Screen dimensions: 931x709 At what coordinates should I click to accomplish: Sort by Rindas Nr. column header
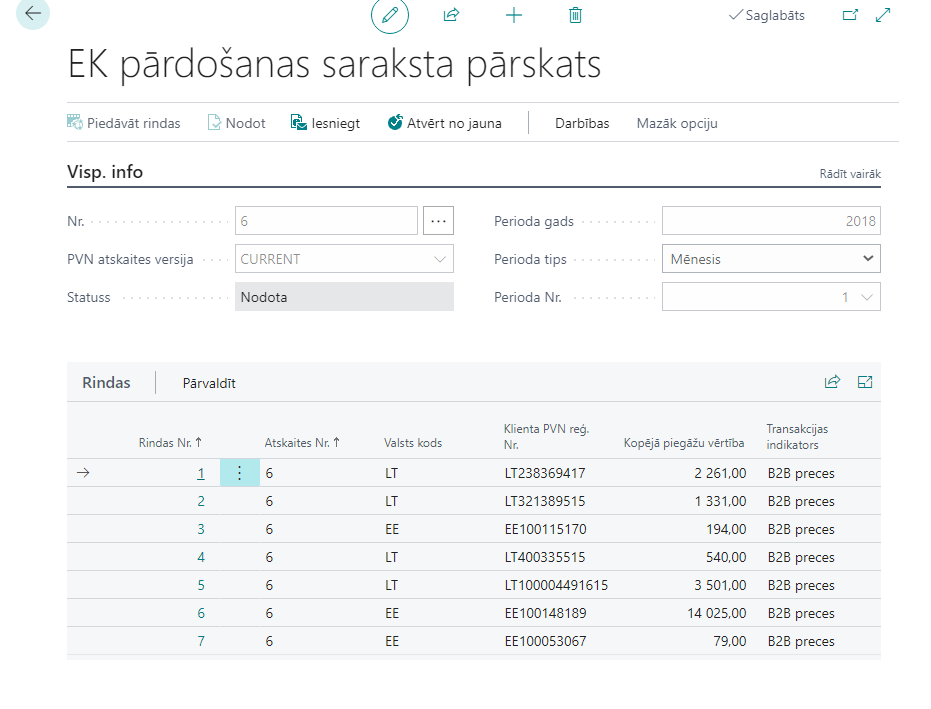tap(170, 442)
